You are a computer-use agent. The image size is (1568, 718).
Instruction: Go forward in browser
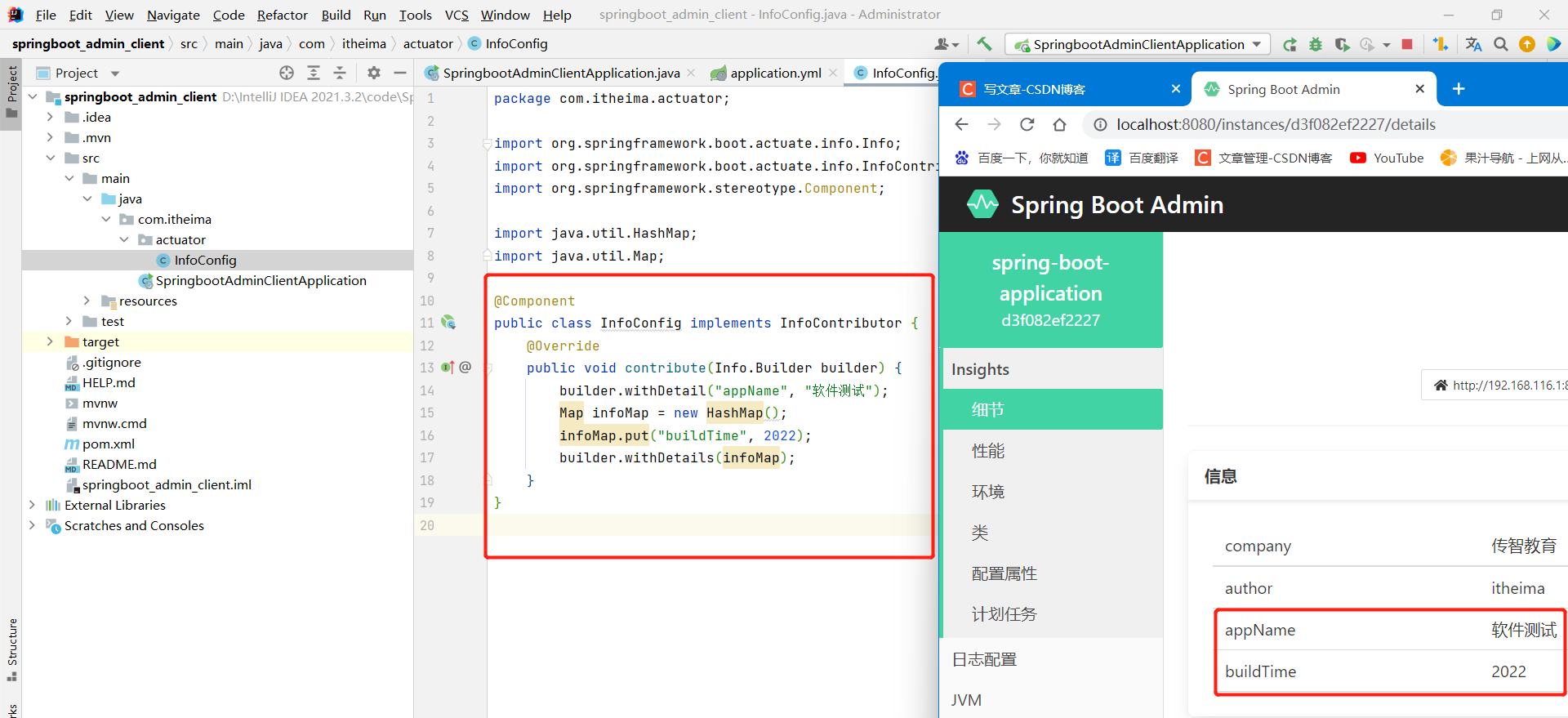pyautogui.click(x=994, y=124)
